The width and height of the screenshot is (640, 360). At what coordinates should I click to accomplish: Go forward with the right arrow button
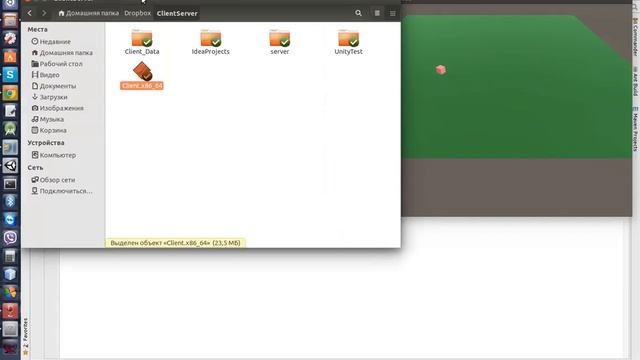point(44,13)
